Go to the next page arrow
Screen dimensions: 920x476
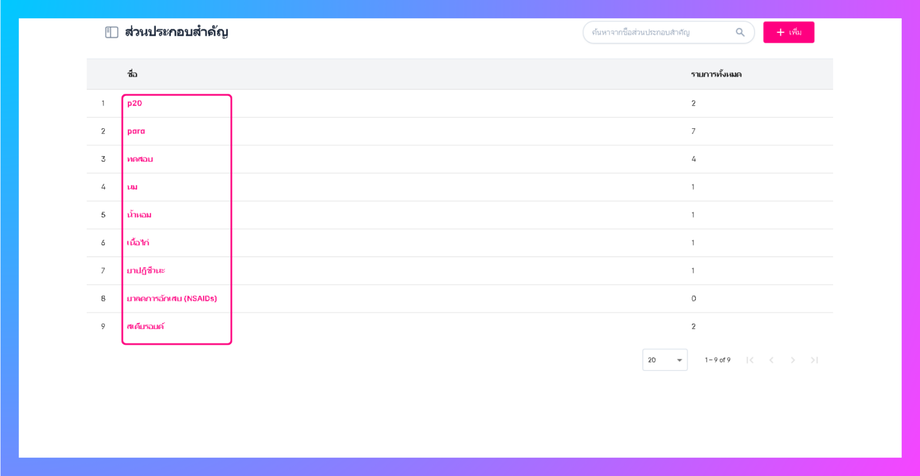(x=793, y=360)
